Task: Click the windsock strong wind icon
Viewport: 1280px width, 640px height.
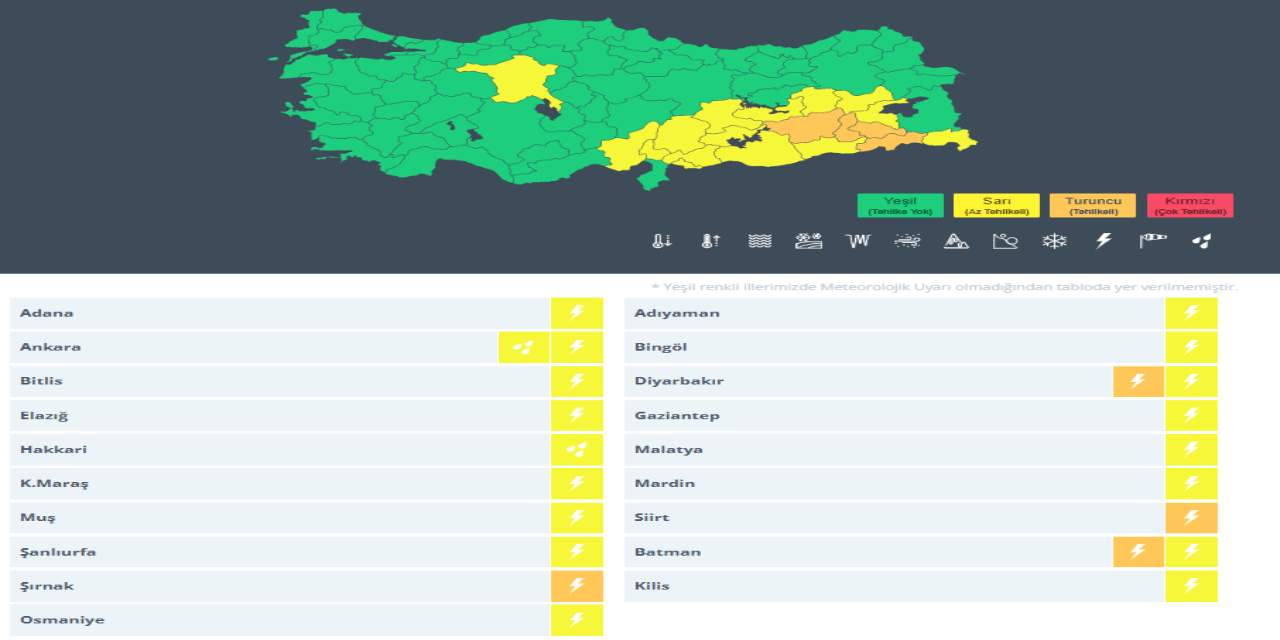Action: 1153,241
